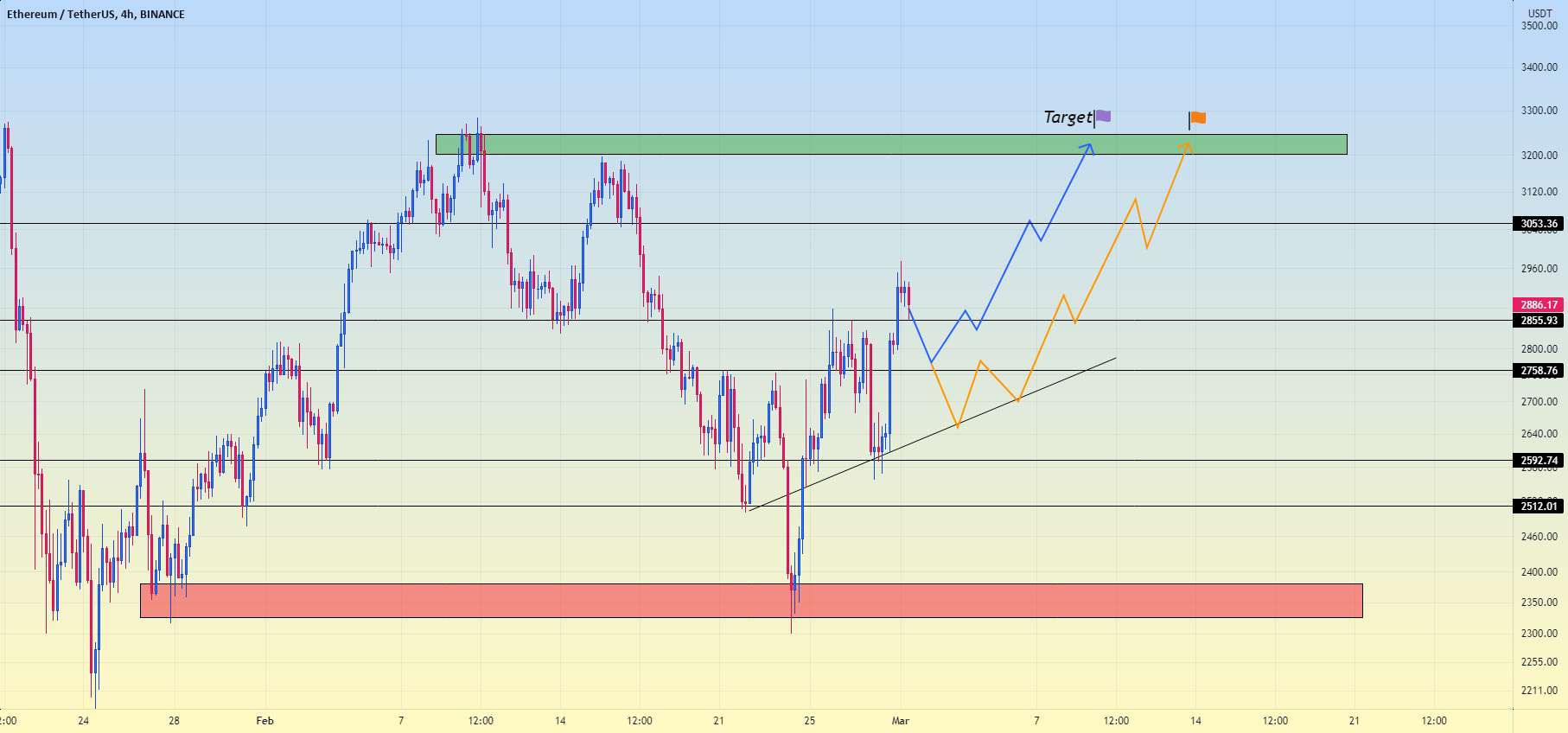Image resolution: width=1568 pixels, height=733 pixels.
Task: Click the 2640.00 price axis value
Action: click(x=1539, y=434)
